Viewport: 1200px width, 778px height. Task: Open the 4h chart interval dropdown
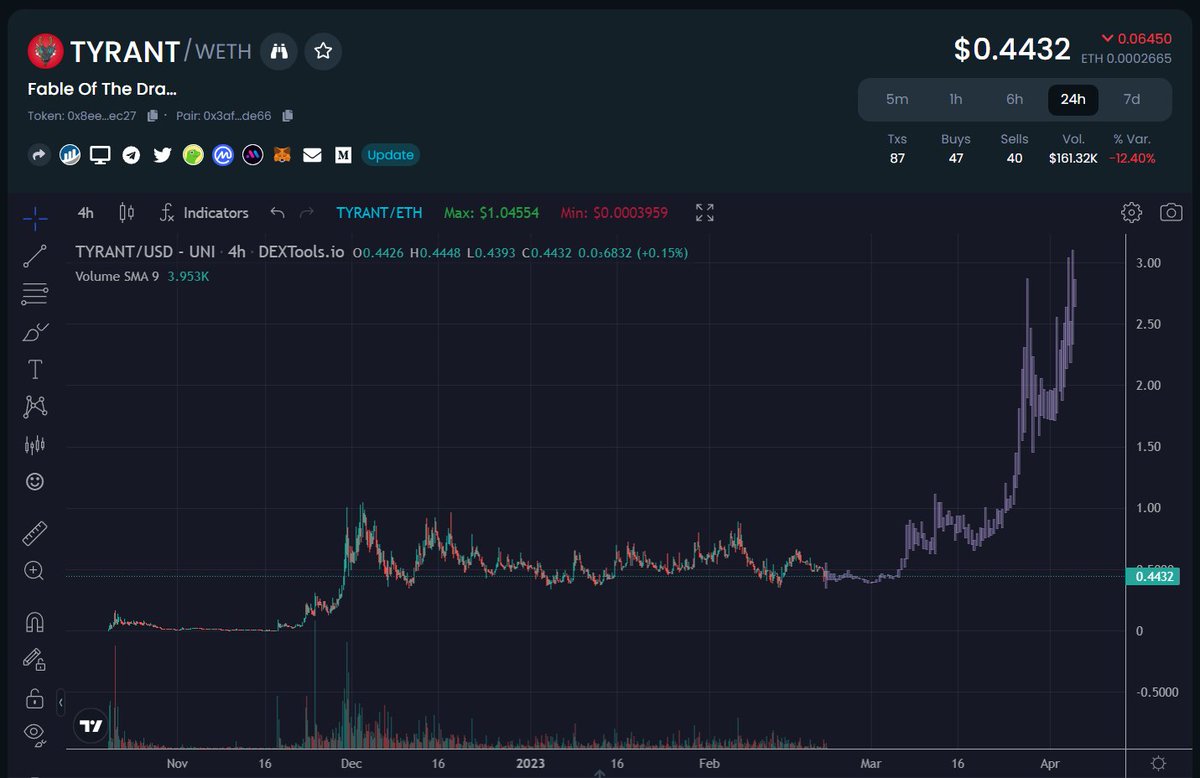[x=86, y=213]
